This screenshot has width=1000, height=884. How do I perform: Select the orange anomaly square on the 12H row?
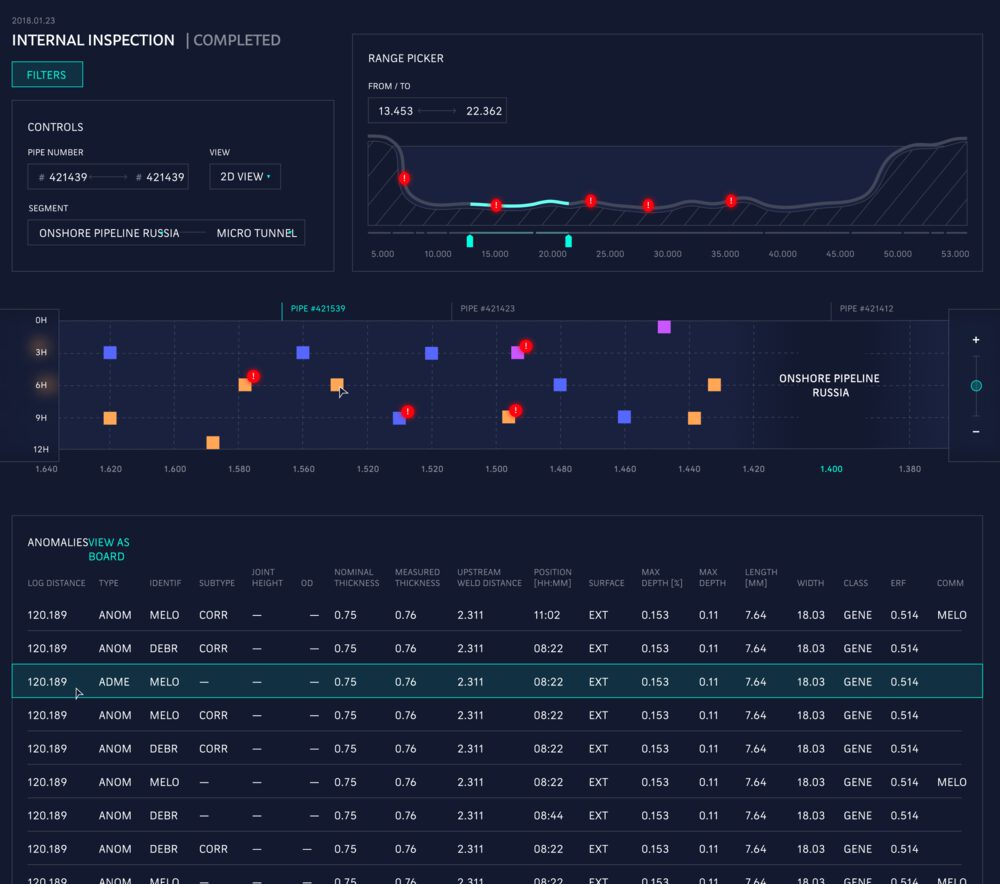[212, 442]
